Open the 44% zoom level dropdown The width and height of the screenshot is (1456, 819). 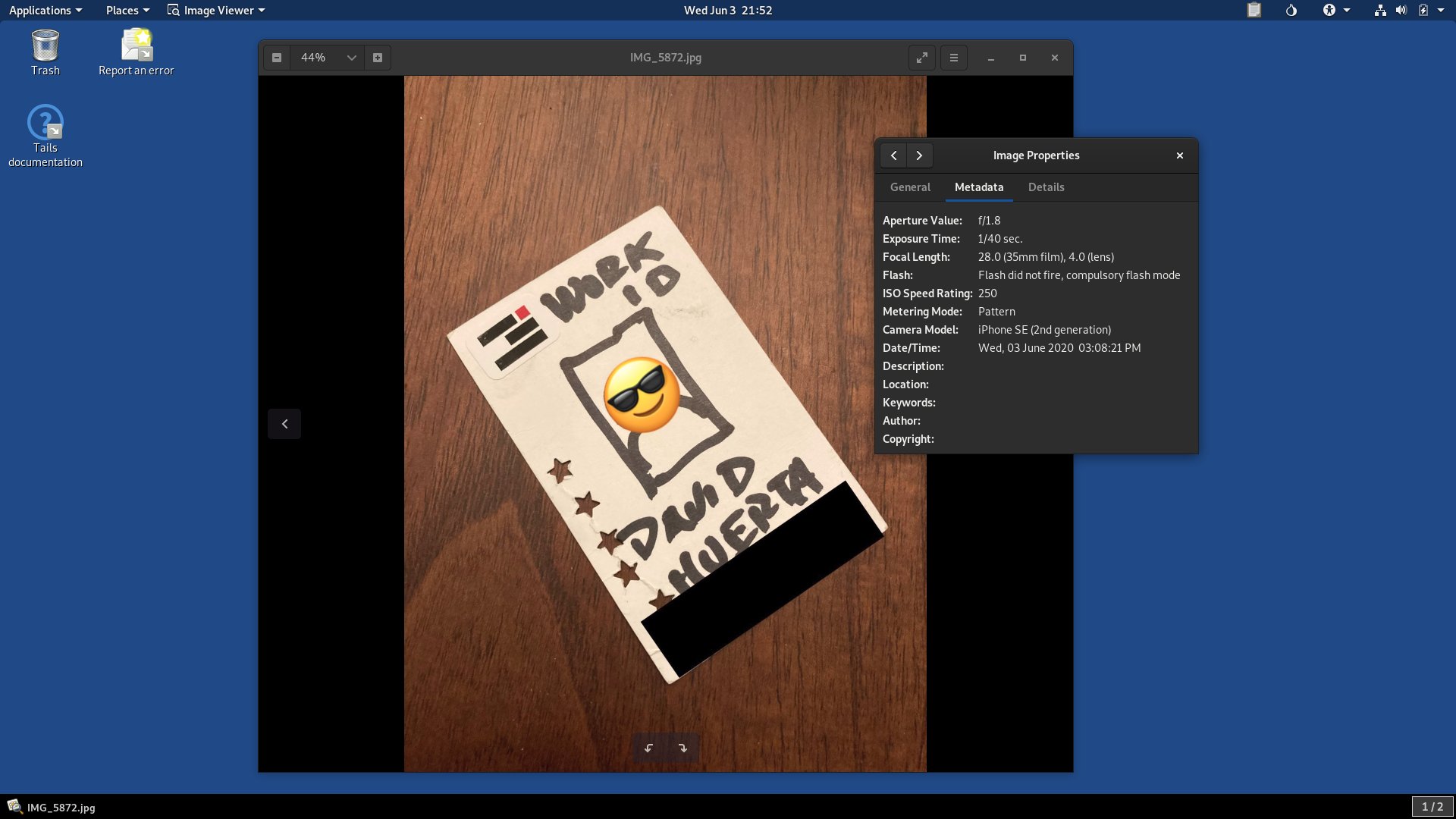point(327,58)
